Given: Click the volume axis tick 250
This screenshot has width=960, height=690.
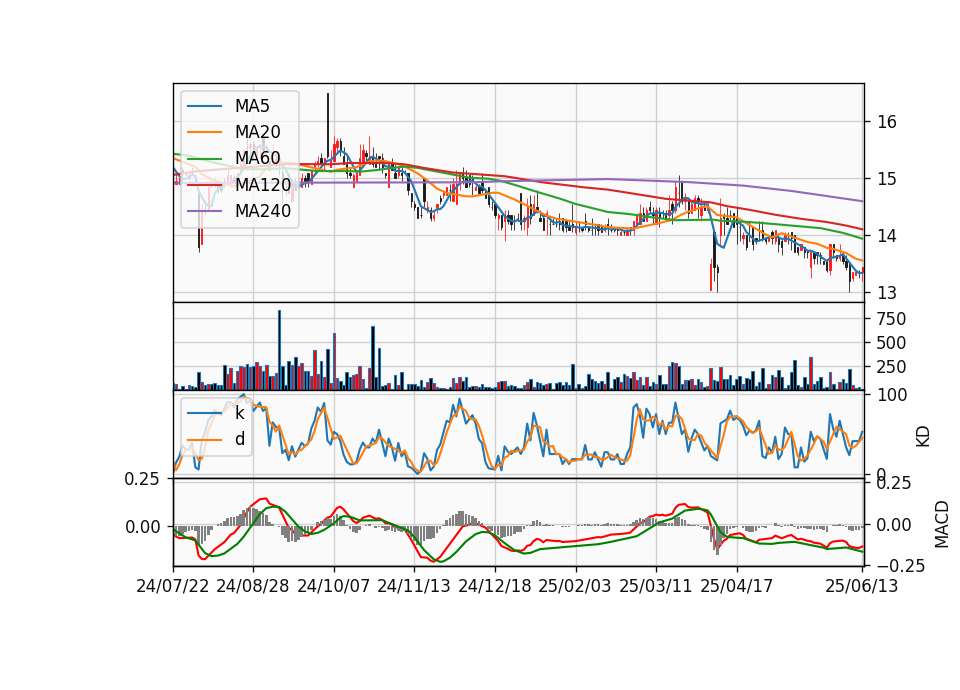Looking at the screenshot, I should (x=891, y=367).
